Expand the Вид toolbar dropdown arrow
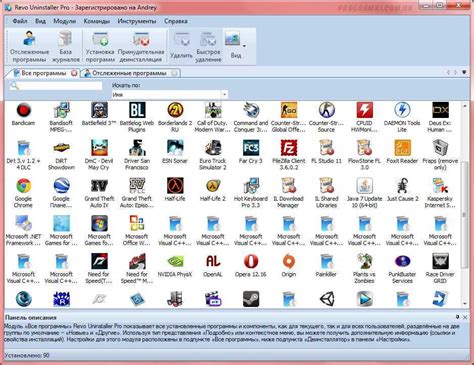Image resolution: width=474 pixels, height=365 pixels. tap(244, 46)
